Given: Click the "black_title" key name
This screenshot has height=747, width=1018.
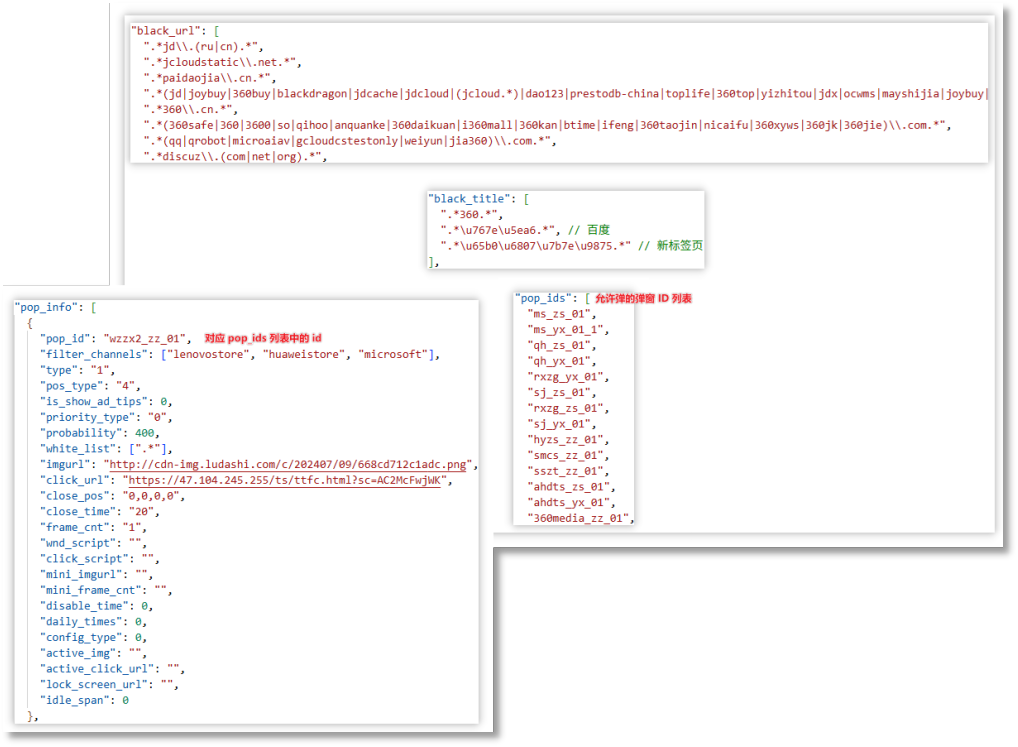Looking at the screenshot, I should [466, 198].
